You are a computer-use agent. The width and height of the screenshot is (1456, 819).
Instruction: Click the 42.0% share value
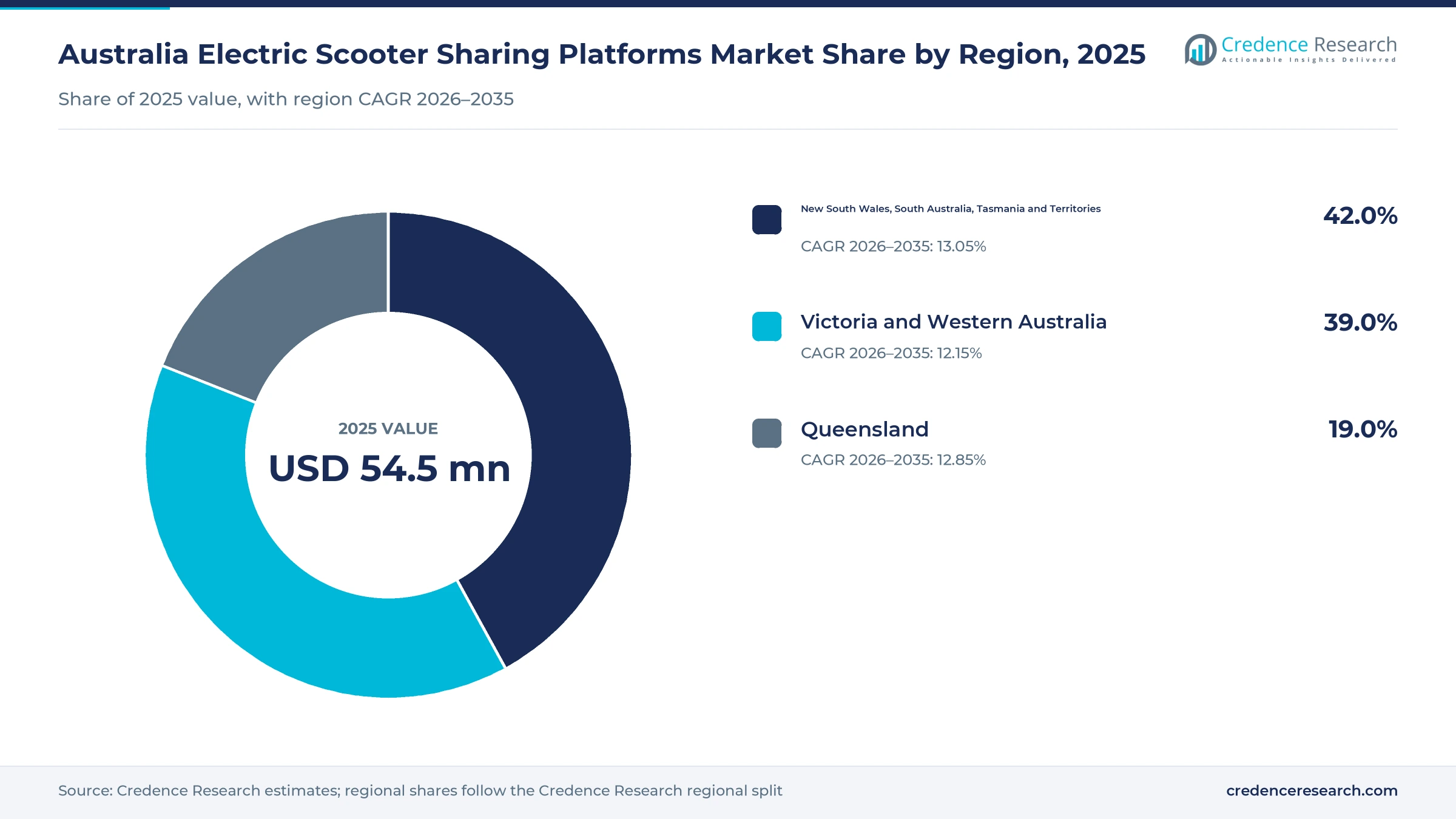click(1360, 216)
